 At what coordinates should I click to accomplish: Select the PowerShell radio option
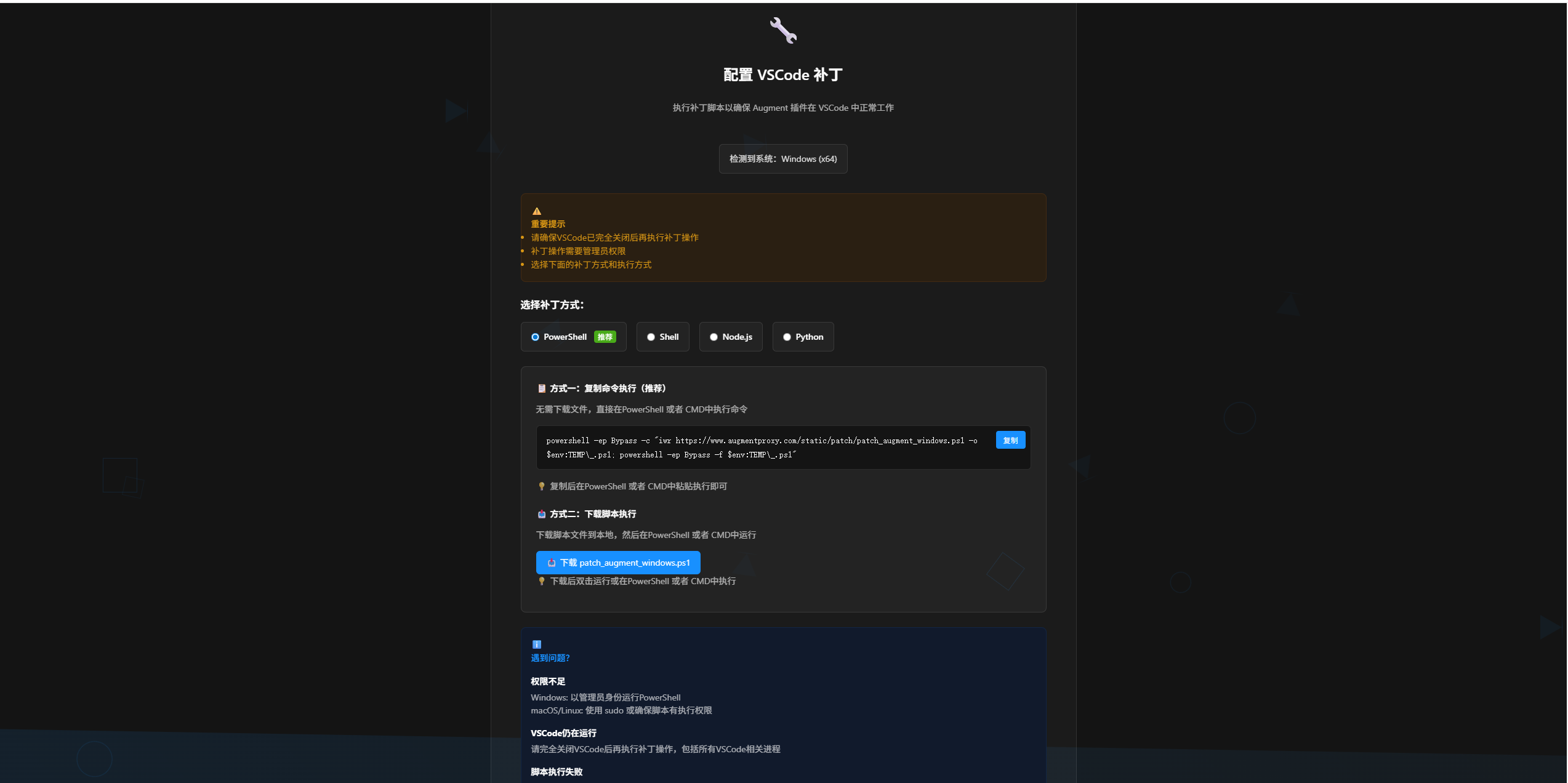pos(536,337)
